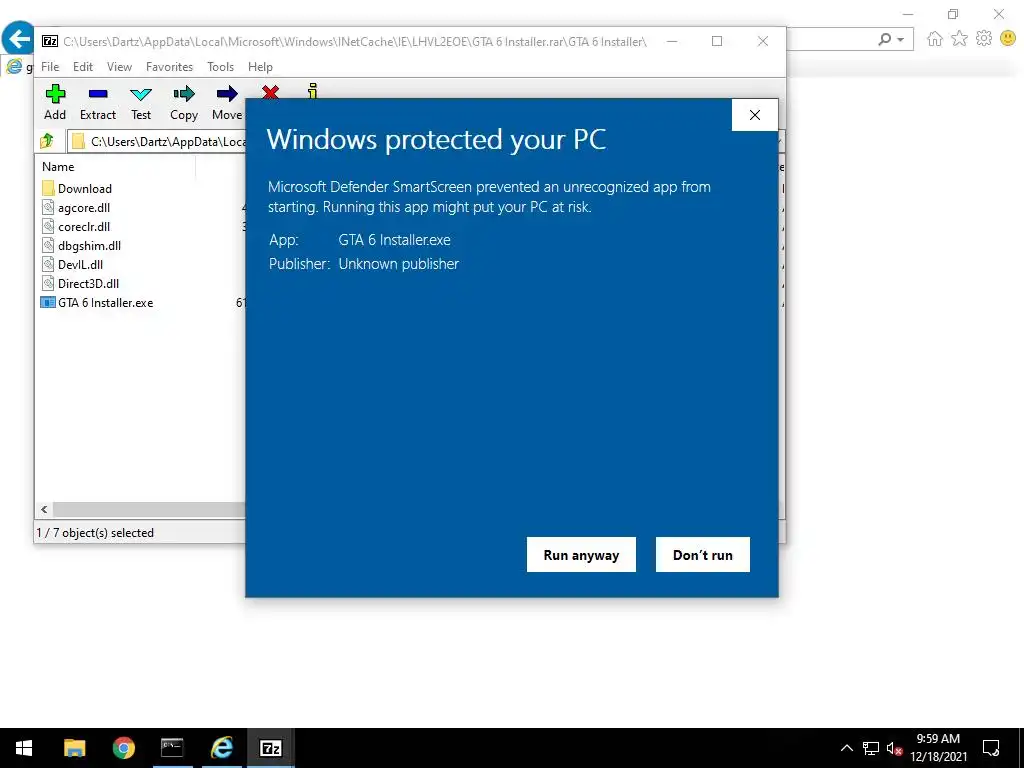Viewport: 1024px width, 768px height.
Task: Open File Explorer from the taskbar
Action: click(74, 748)
